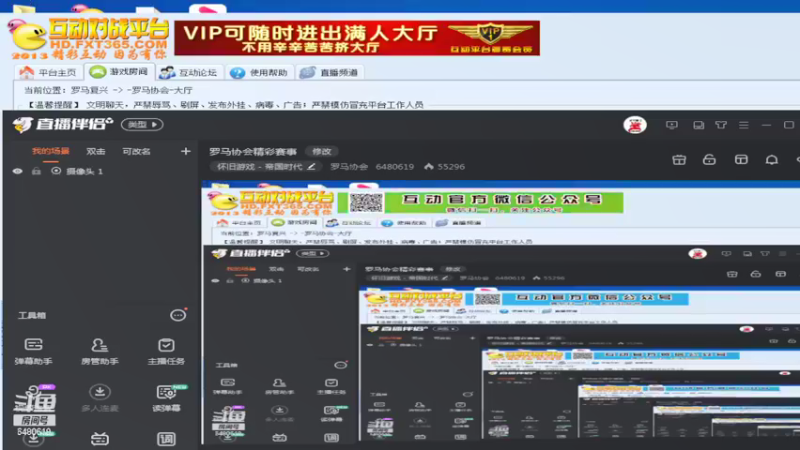This screenshot has height=450, width=800.
Task: Click the flame popularity icon beside 55296
Action: [x=429, y=166]
